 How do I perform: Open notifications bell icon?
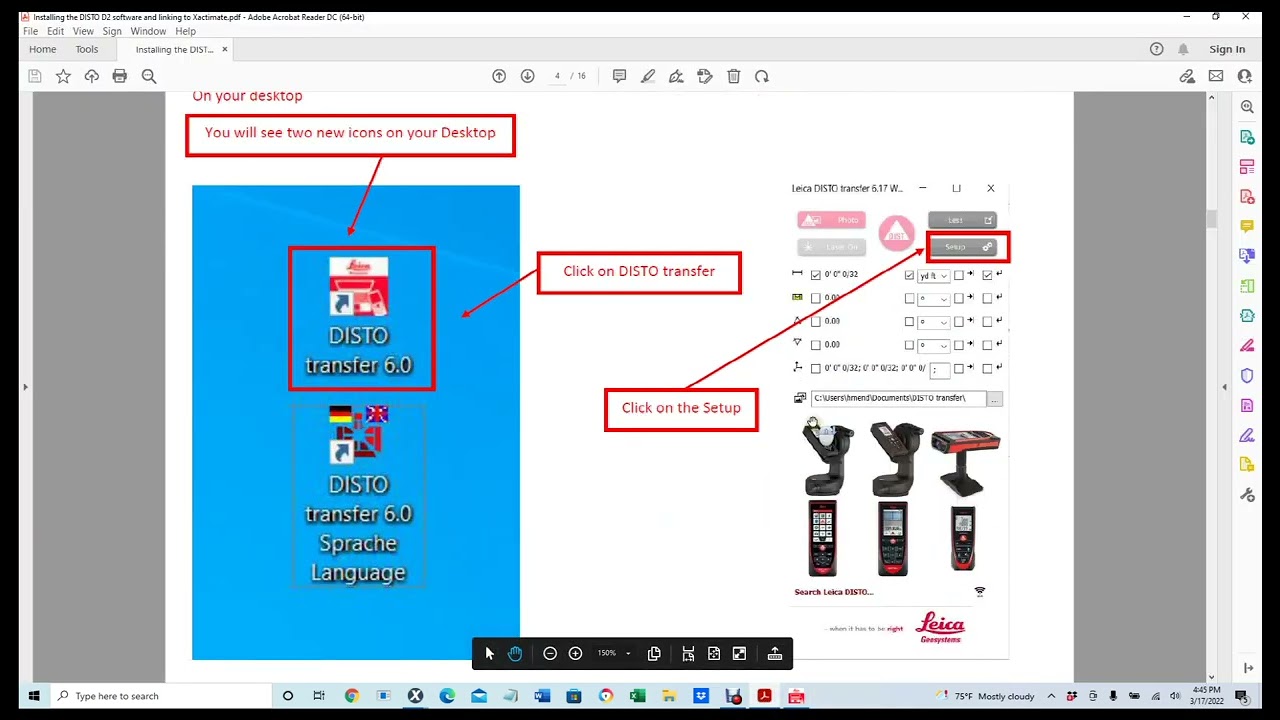(1184, 49)
